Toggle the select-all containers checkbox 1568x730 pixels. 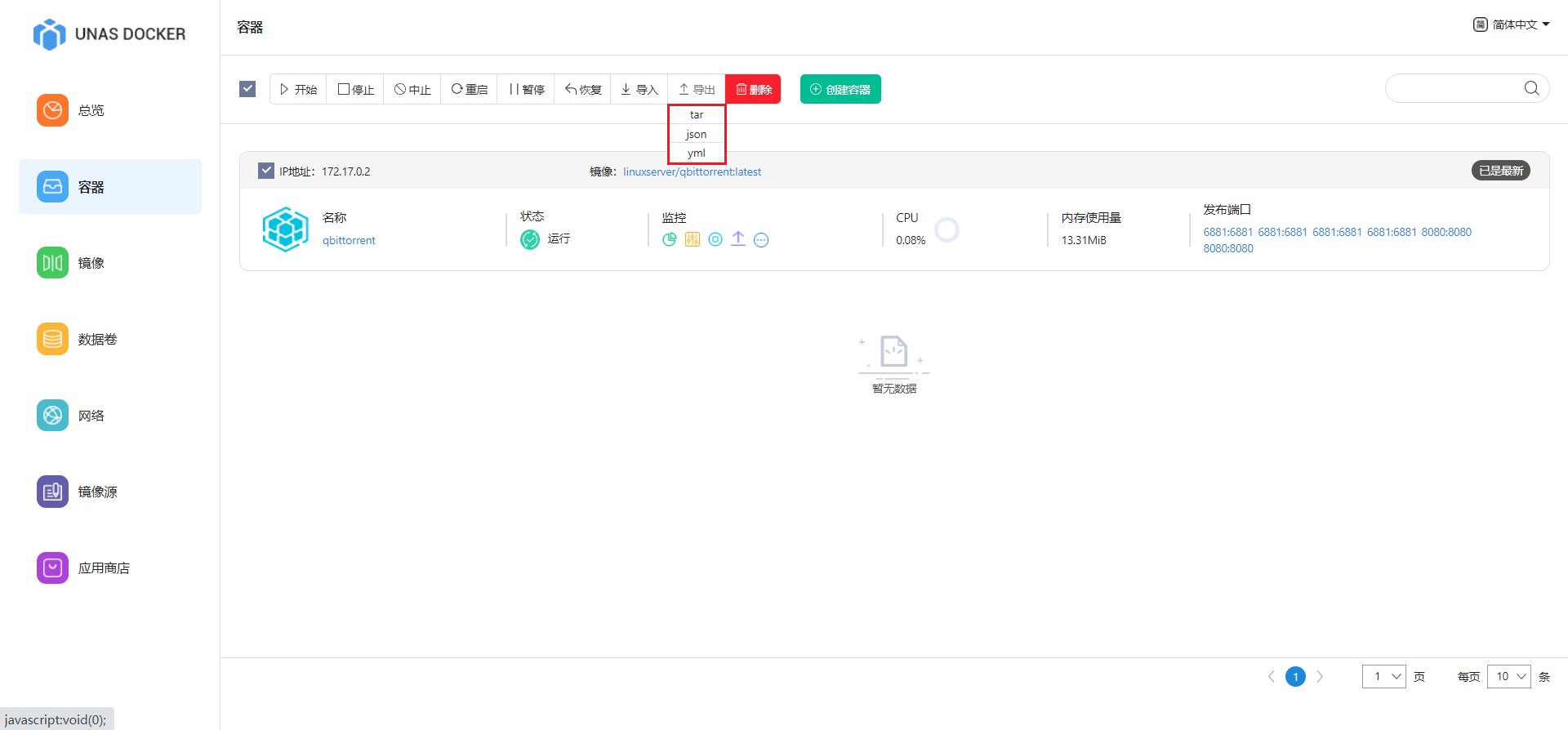click(x=247, y=88)
